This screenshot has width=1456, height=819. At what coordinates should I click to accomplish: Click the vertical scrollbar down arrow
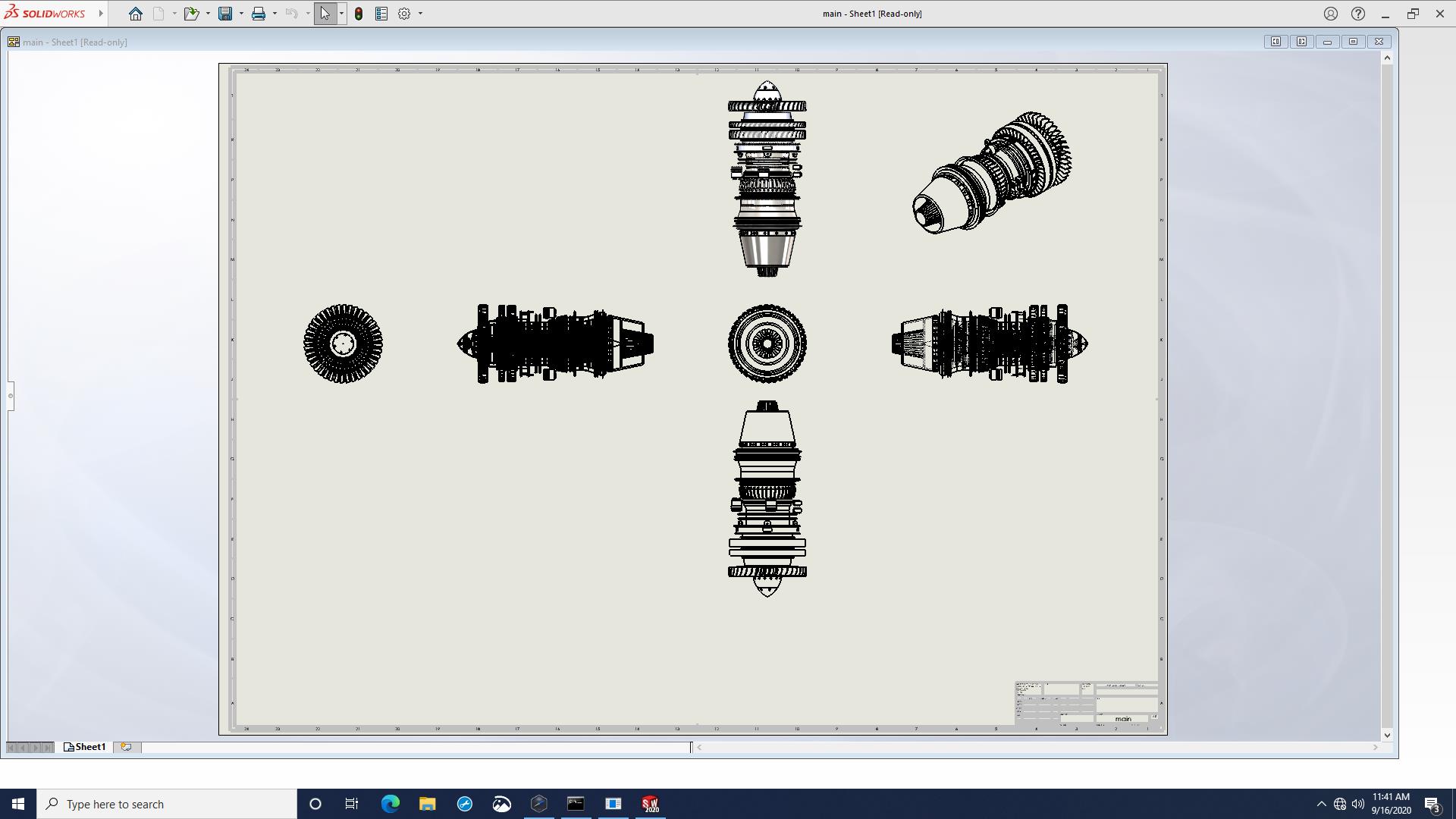(x=1387, y=735)
